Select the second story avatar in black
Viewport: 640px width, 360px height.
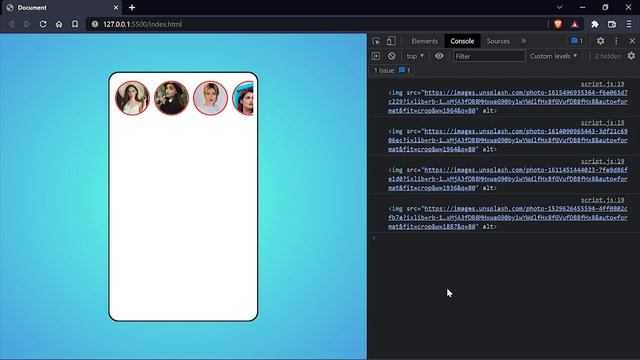click(171, 98)
